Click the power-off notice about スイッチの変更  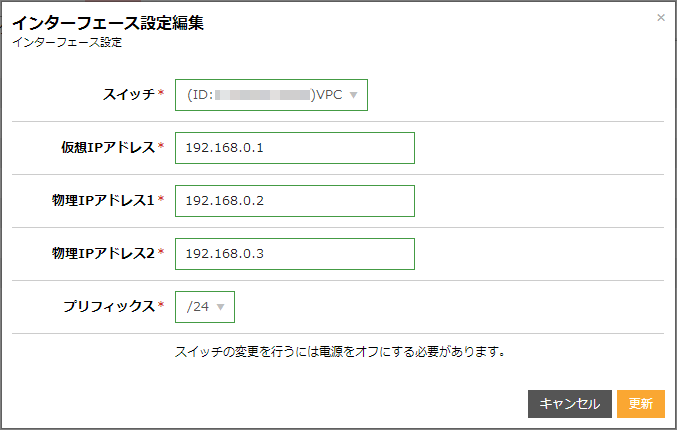pos(339,352)
